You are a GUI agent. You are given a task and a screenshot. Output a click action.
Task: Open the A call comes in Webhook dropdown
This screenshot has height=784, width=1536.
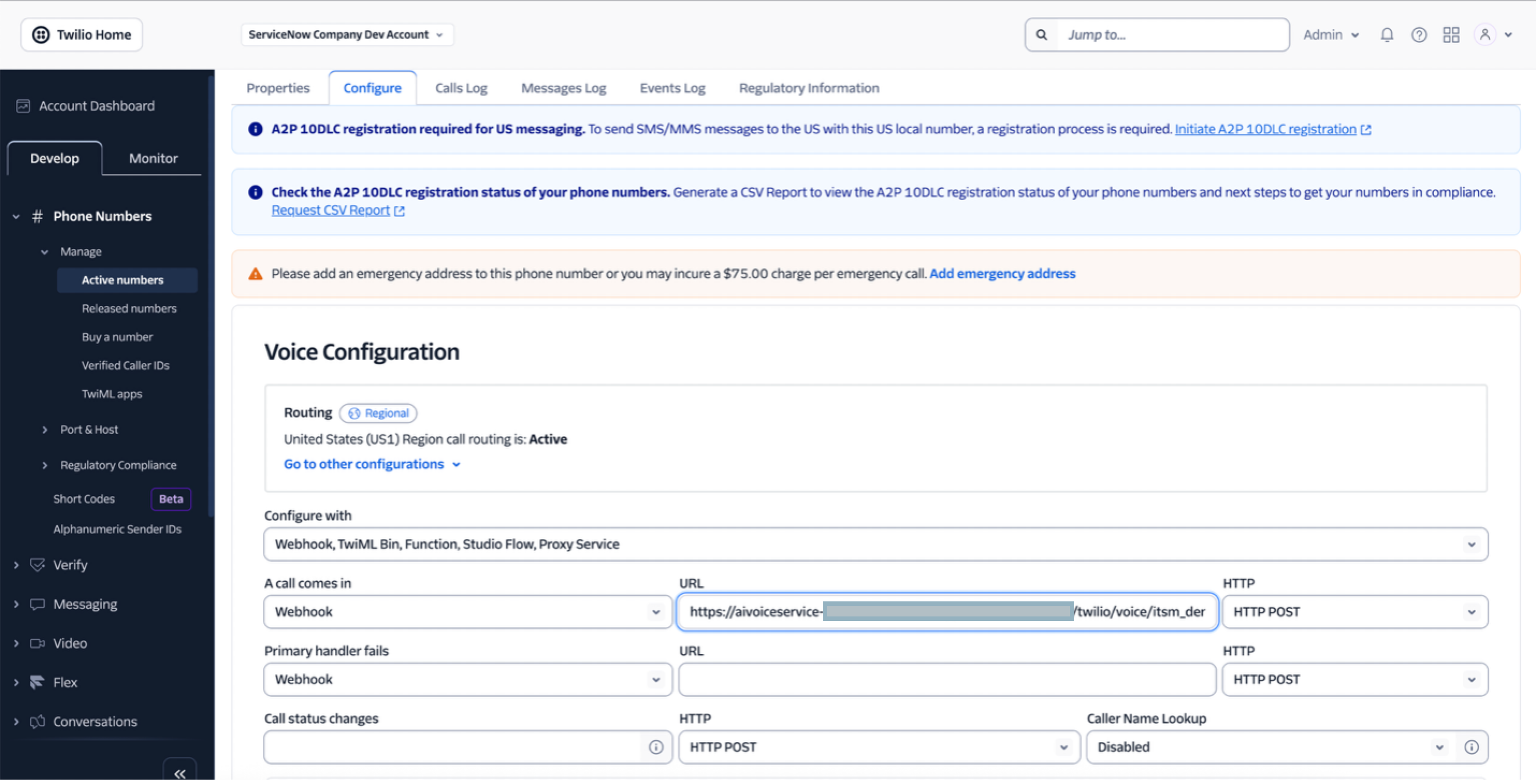click(468, 612)
